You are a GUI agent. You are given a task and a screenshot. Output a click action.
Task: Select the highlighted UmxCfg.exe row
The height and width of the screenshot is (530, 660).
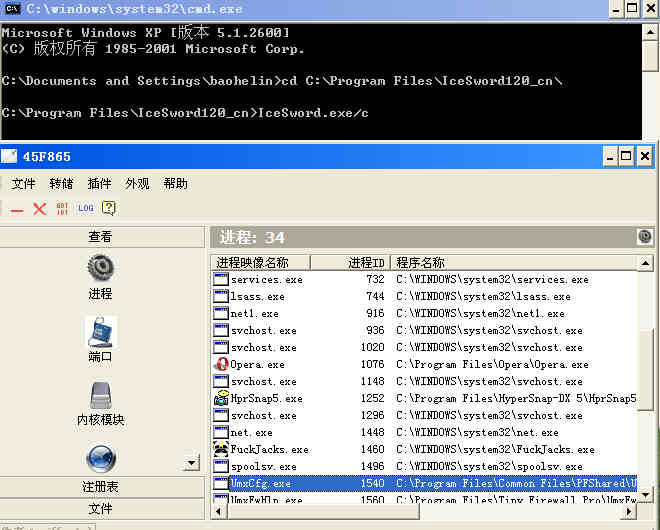coord(424,483)
